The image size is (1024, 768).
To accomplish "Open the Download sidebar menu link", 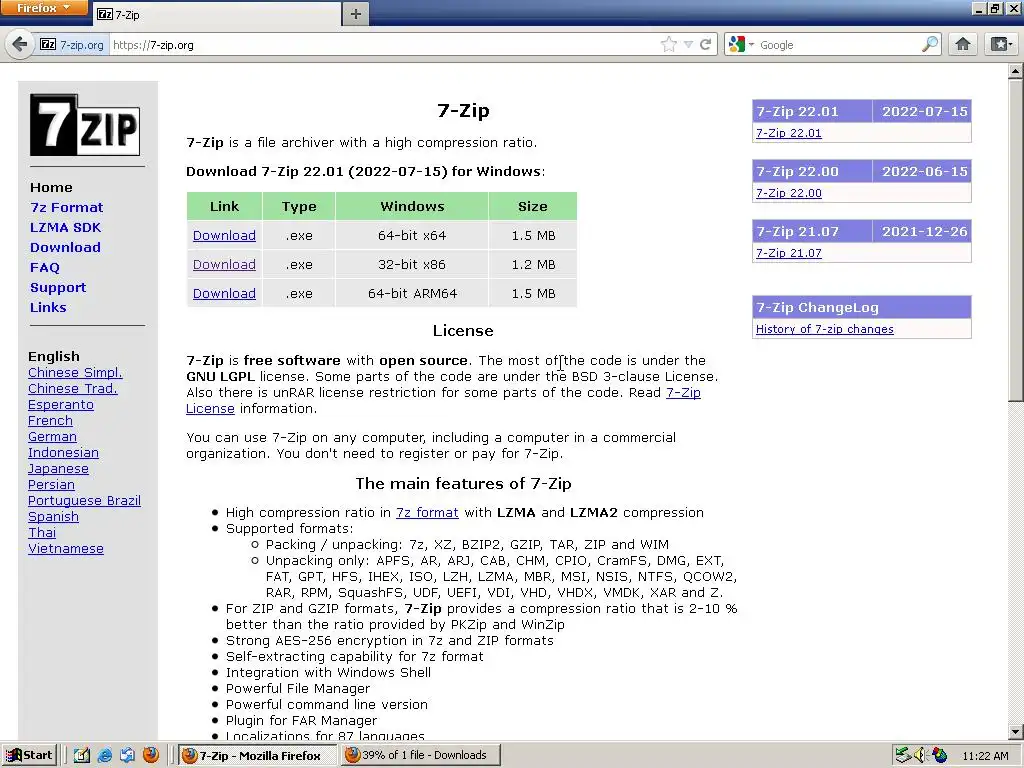I will (x=65, y=247).
